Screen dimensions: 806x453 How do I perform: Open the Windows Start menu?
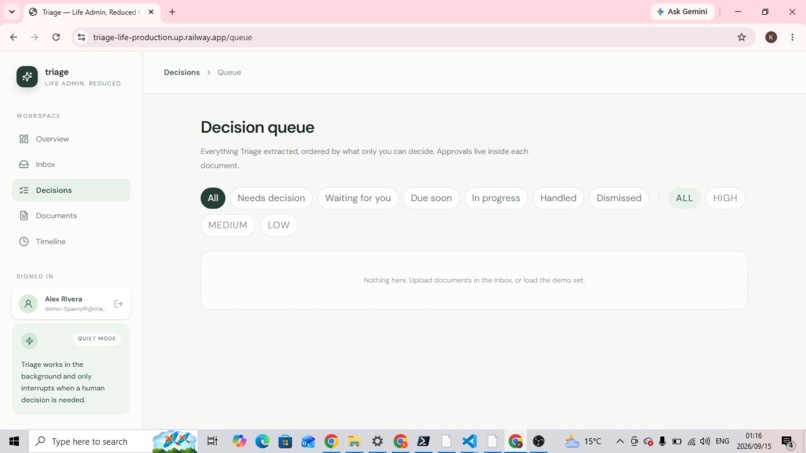(x=14, y=441)
